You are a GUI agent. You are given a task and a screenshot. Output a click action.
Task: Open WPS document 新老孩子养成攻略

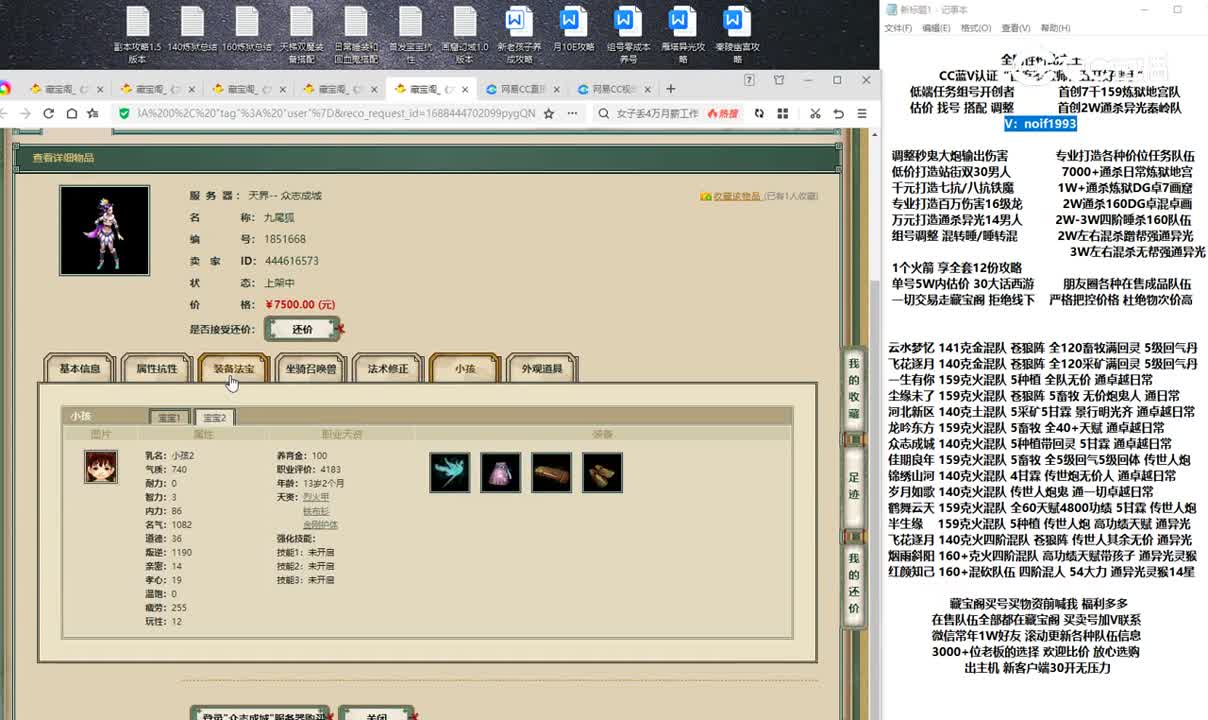point(518,34)
